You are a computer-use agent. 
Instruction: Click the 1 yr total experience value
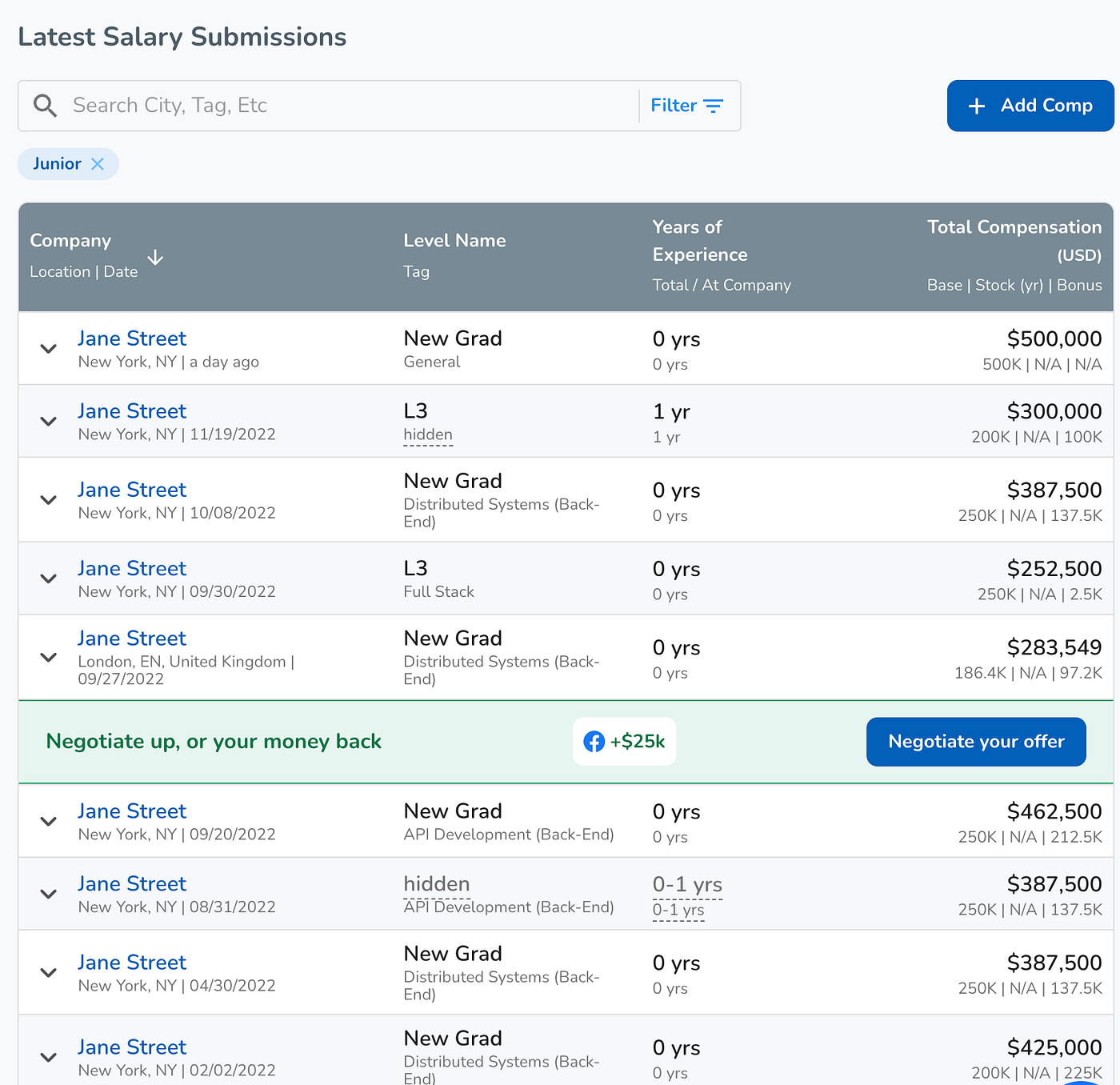coord(671,412)
